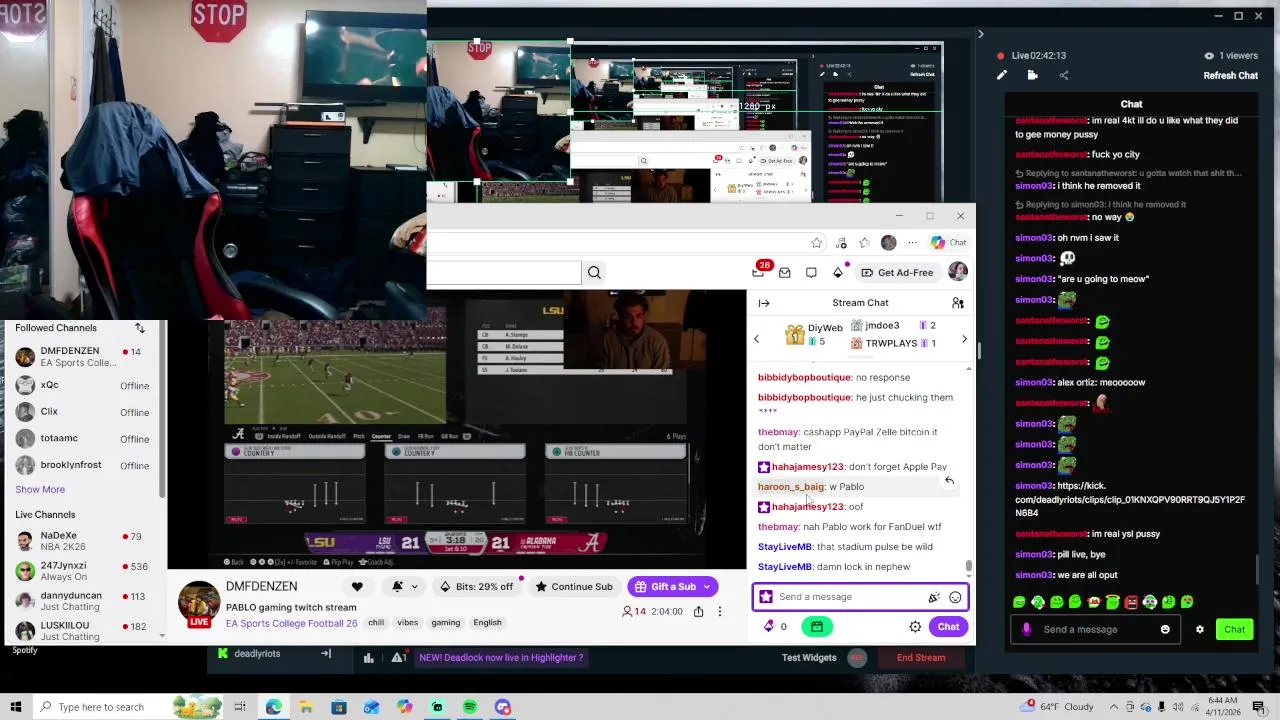This screenshot has height=720, width=1280.
Task: Click the camera clip icon beside the pencil
Action: pos(1032,75)
